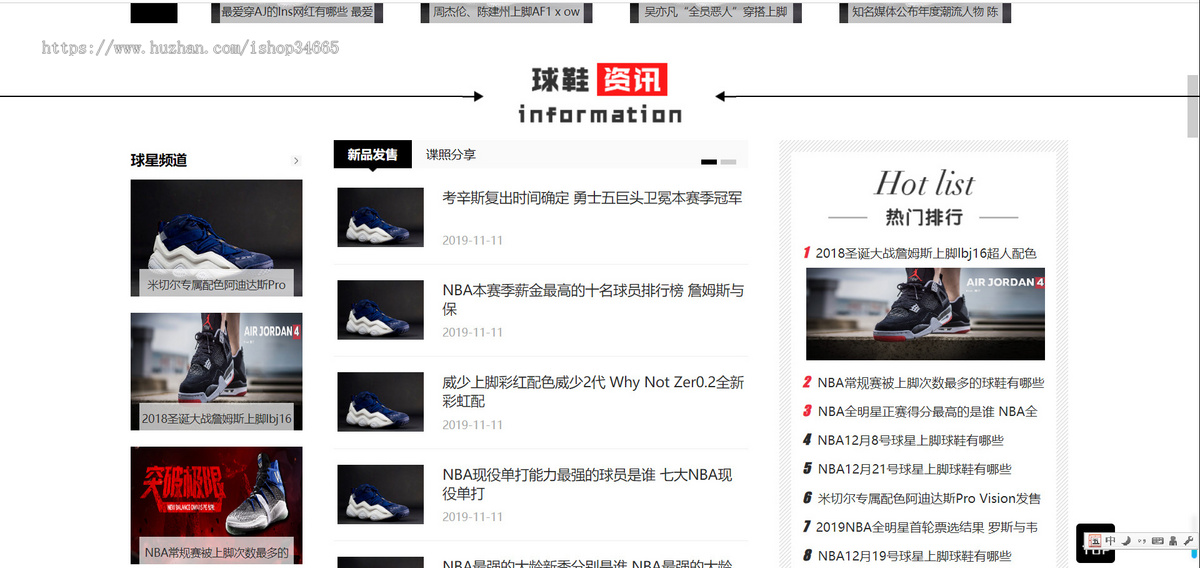Image resolution: width=1200 pixels, height=568 pixels.
Task: Open hot list item 4 NBA12月8号球星上脚球鞋
Action: click(910, 440)
